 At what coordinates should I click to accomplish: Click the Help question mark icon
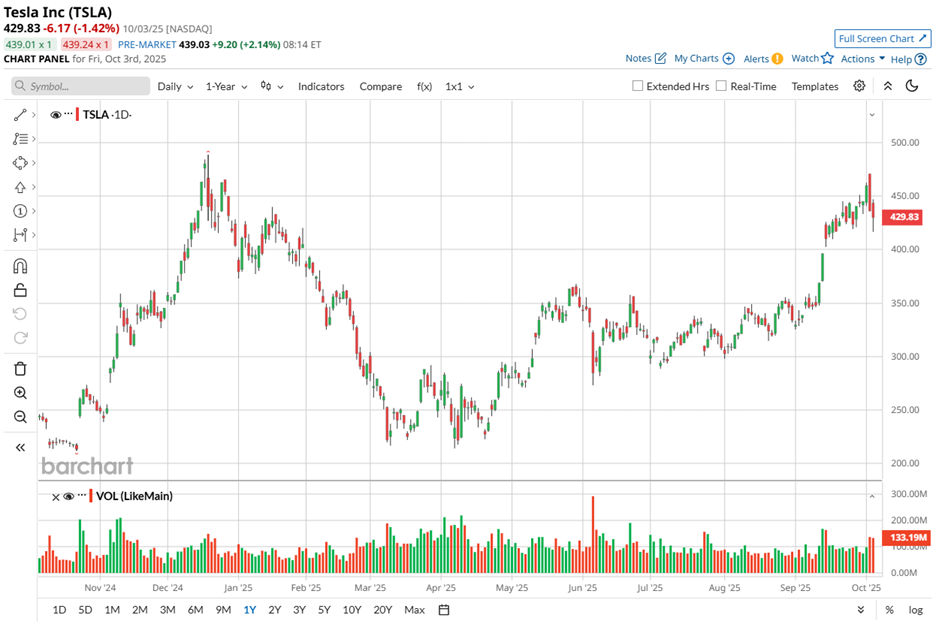tap(921, 59)
